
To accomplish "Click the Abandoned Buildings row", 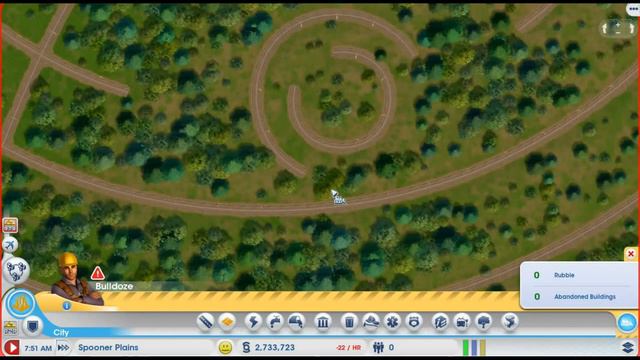I will pyautogui.click(x=578, y=297).
